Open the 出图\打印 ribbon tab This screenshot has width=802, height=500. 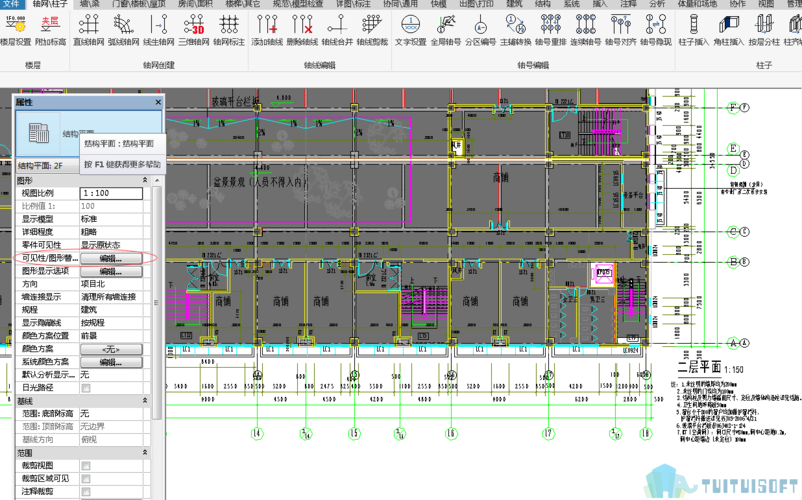click(x=476, y=4)
